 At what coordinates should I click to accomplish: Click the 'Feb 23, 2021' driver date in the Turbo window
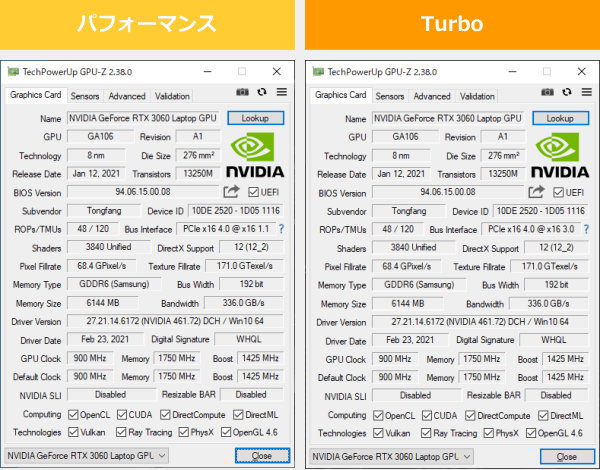(x=410, y=340)
